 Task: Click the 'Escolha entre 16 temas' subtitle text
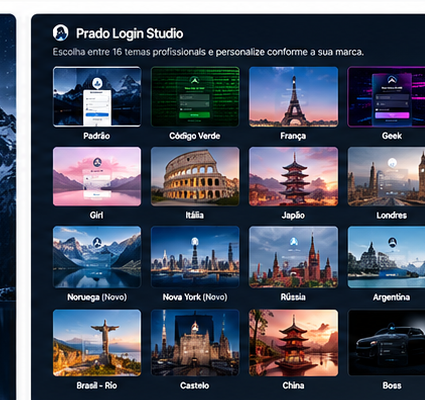coord(208,52)
